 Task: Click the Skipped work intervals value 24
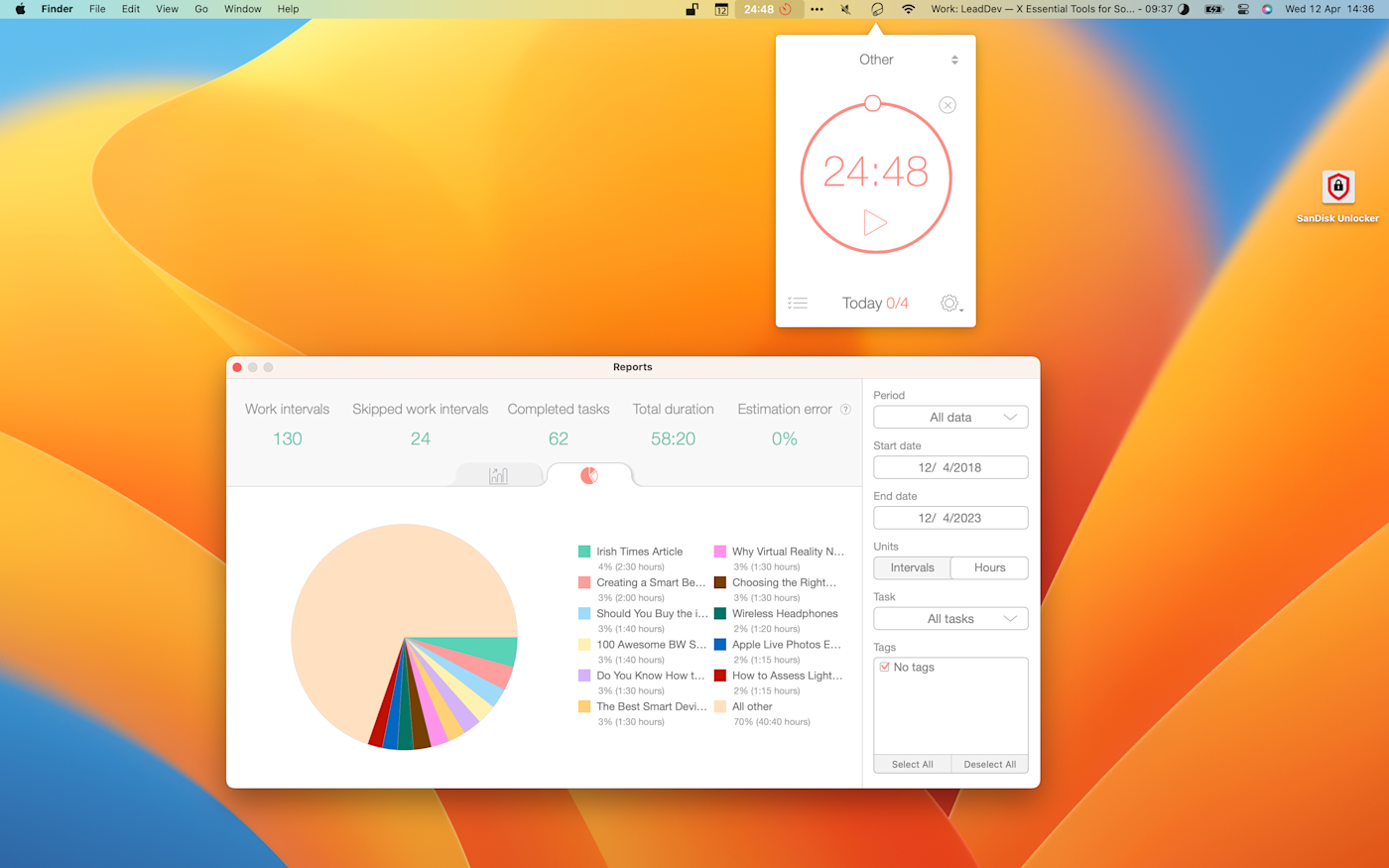point(421,438)
